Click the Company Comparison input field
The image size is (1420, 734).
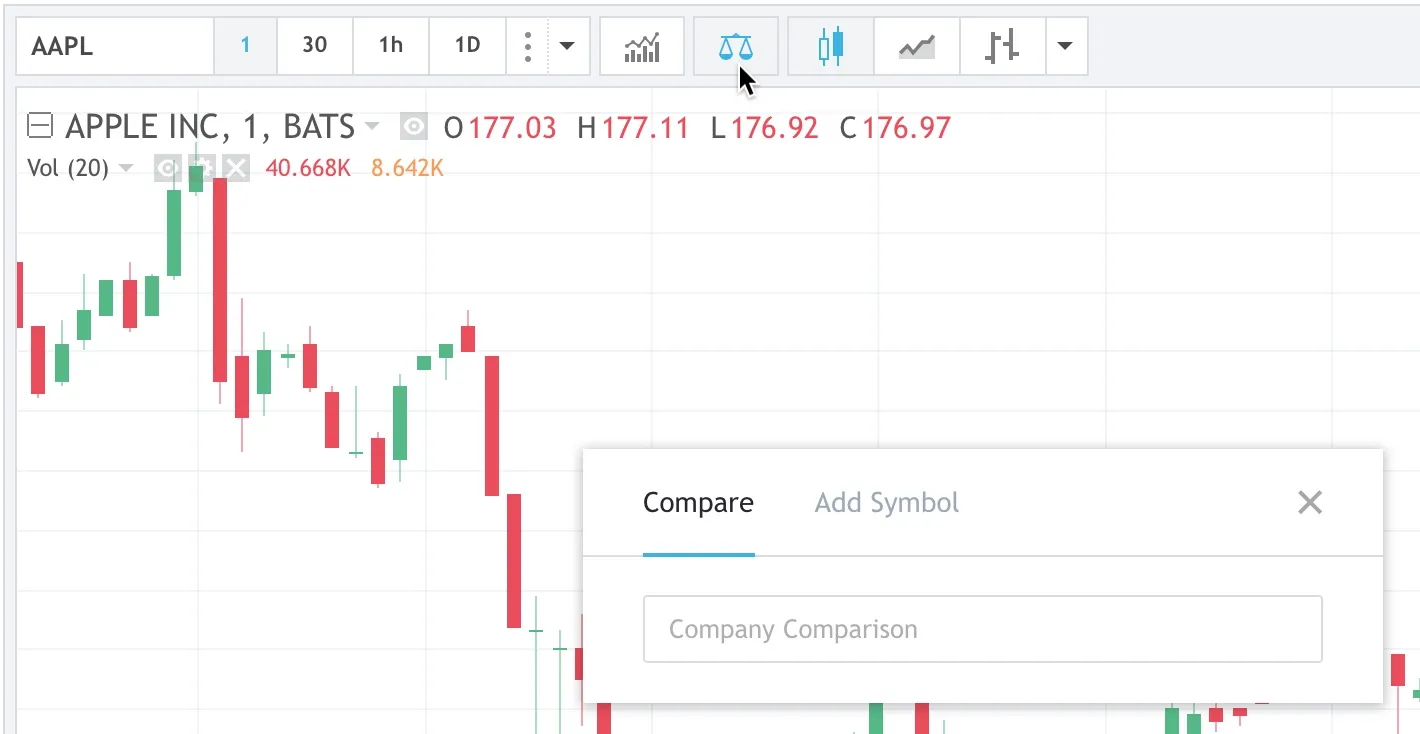(x=982, y=629)
